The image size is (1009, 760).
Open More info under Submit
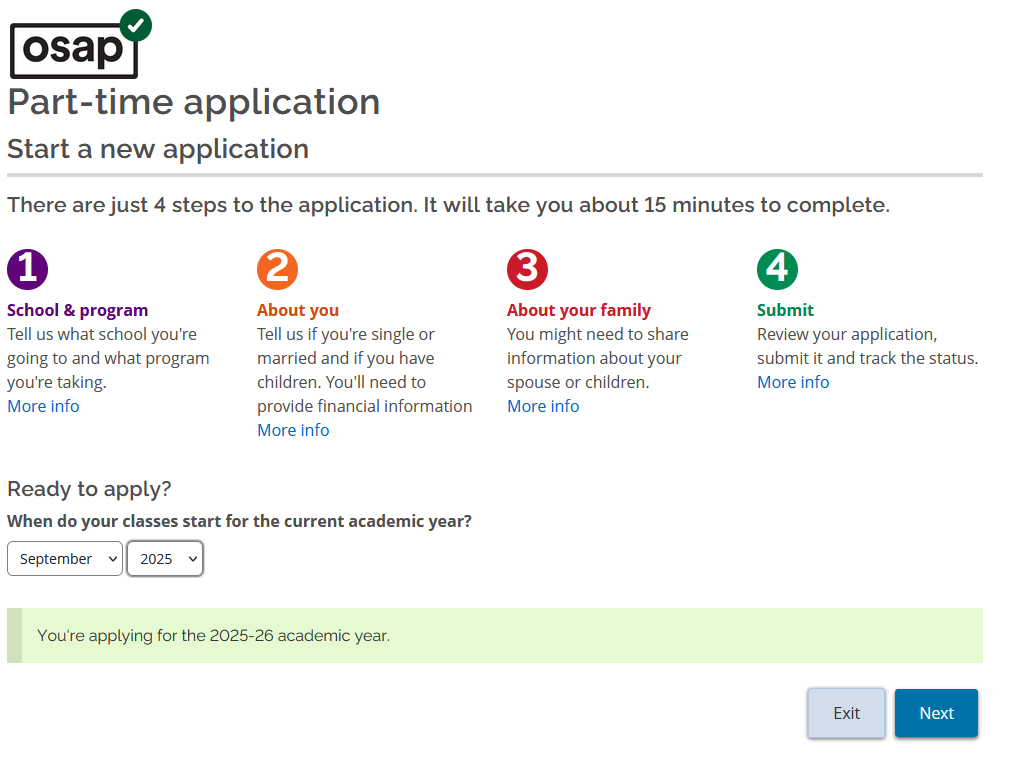pyautogui.click(x=793, y=381)
